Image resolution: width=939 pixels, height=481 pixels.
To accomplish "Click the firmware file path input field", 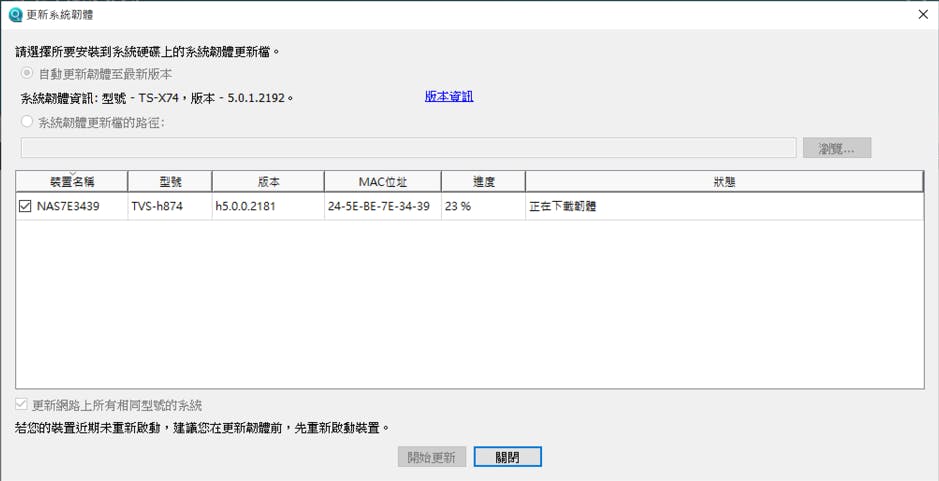I will tap(408, 148).
